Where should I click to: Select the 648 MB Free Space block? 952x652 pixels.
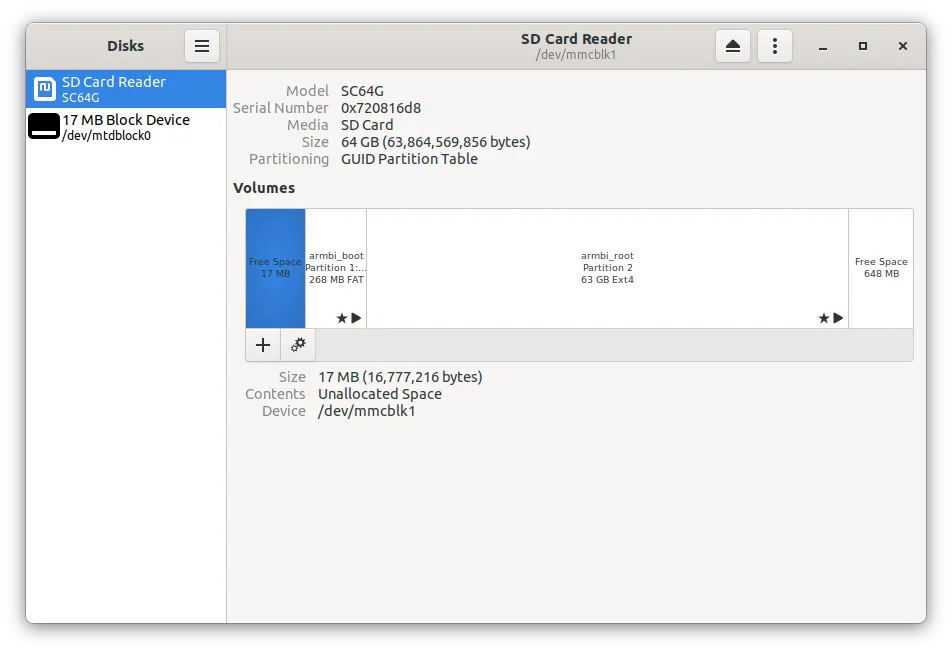880,268
